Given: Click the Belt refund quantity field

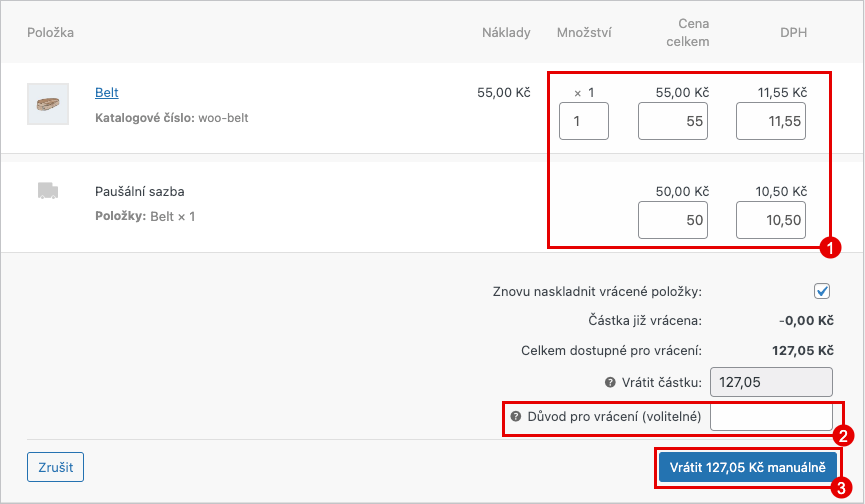Looking at the screenshot, I should pyautogui.click(x=583, y=122).
